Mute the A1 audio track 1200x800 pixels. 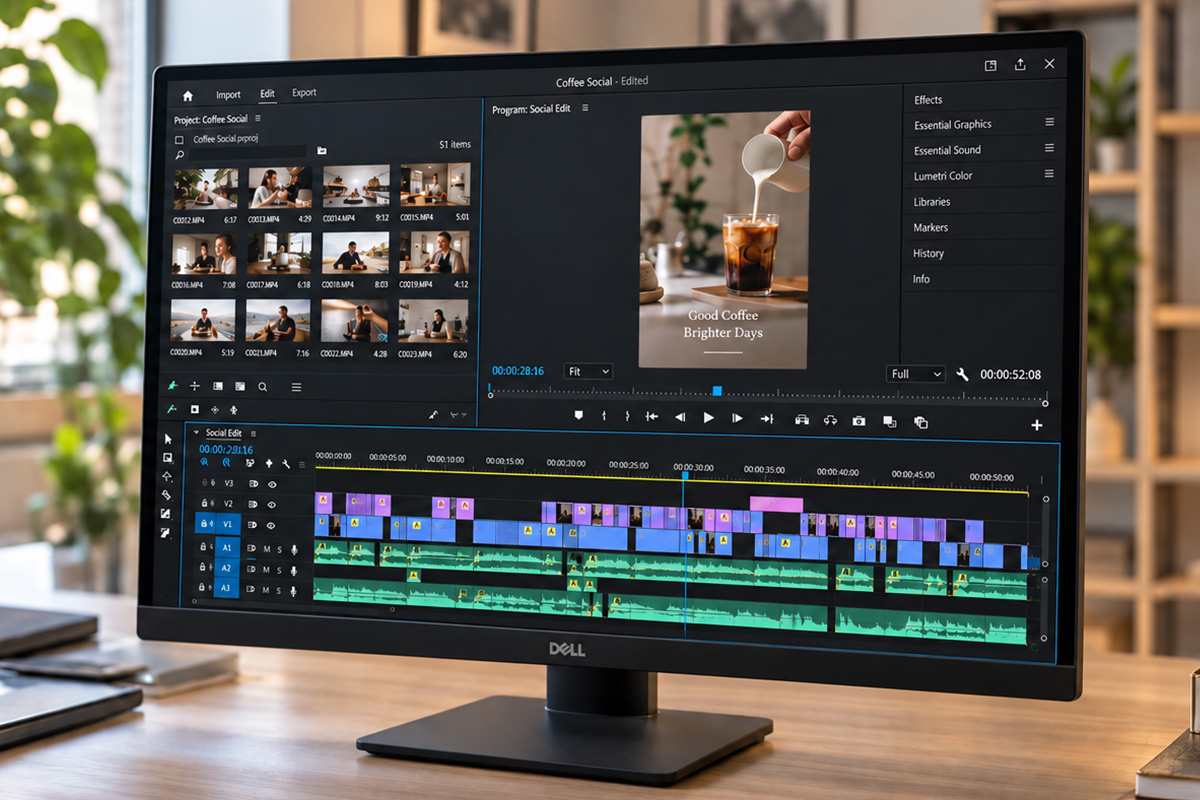(265, 549)
